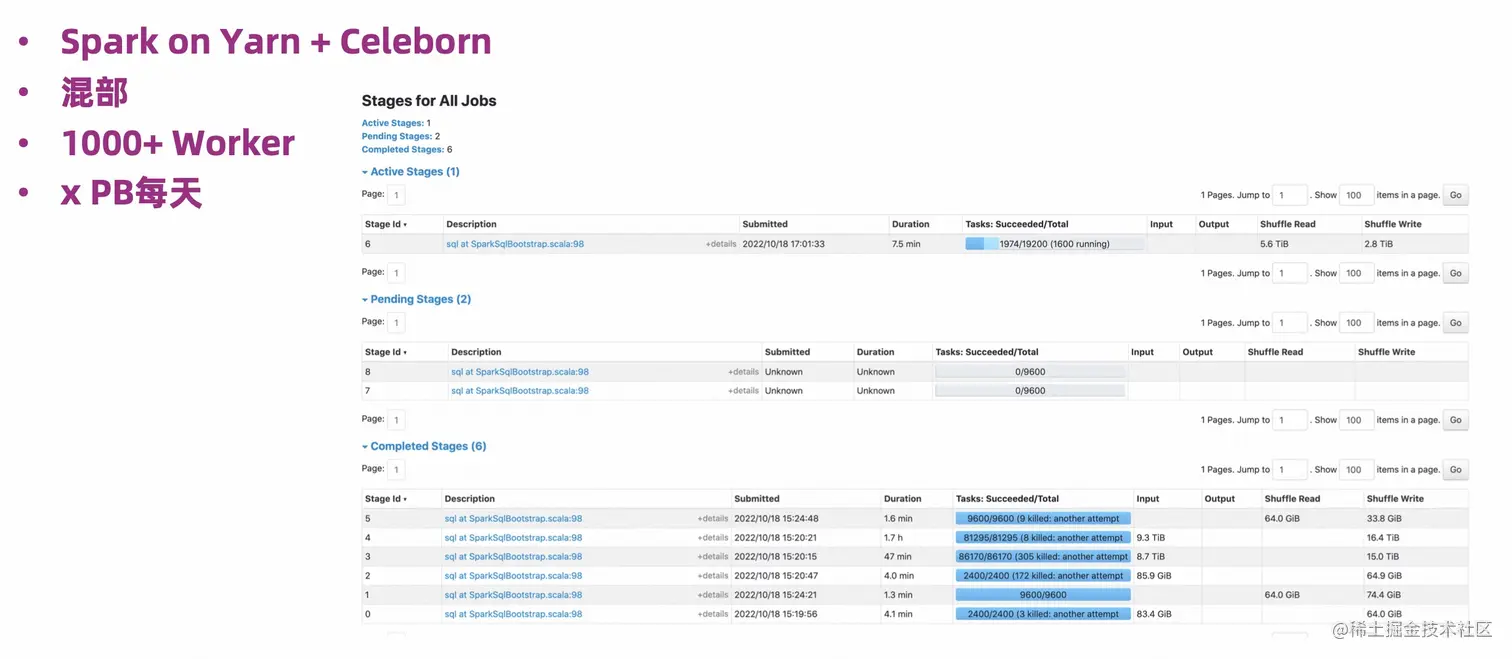Screen dimensions: 1512x659
Task: Expand +details for stage 0
Action: coord(713,614)
